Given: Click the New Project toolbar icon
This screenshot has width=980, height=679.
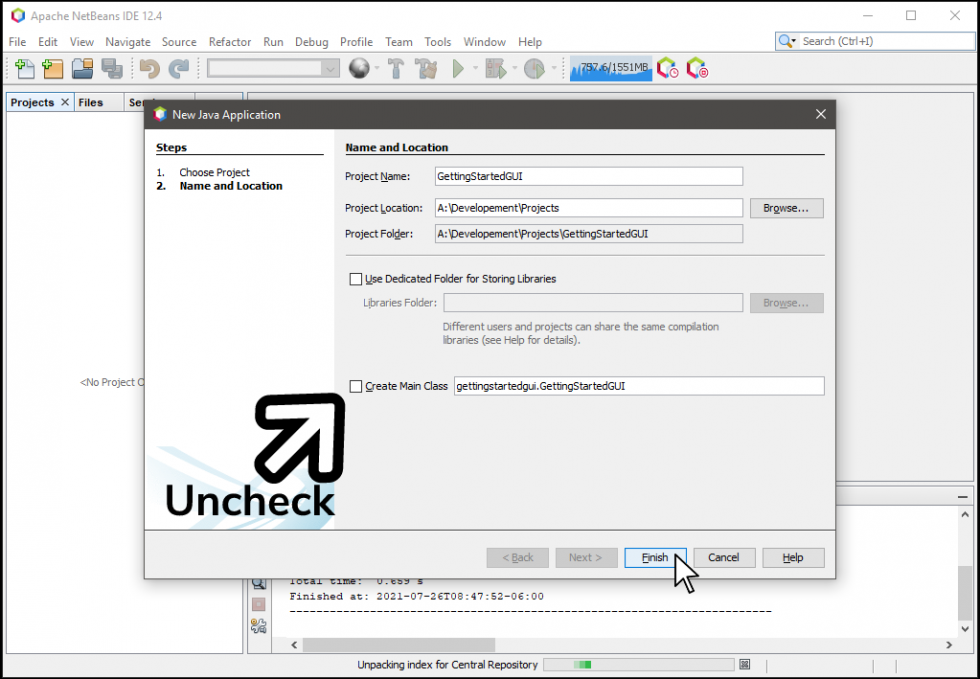Looking at the screenshot, I should [x=51, y=68].
